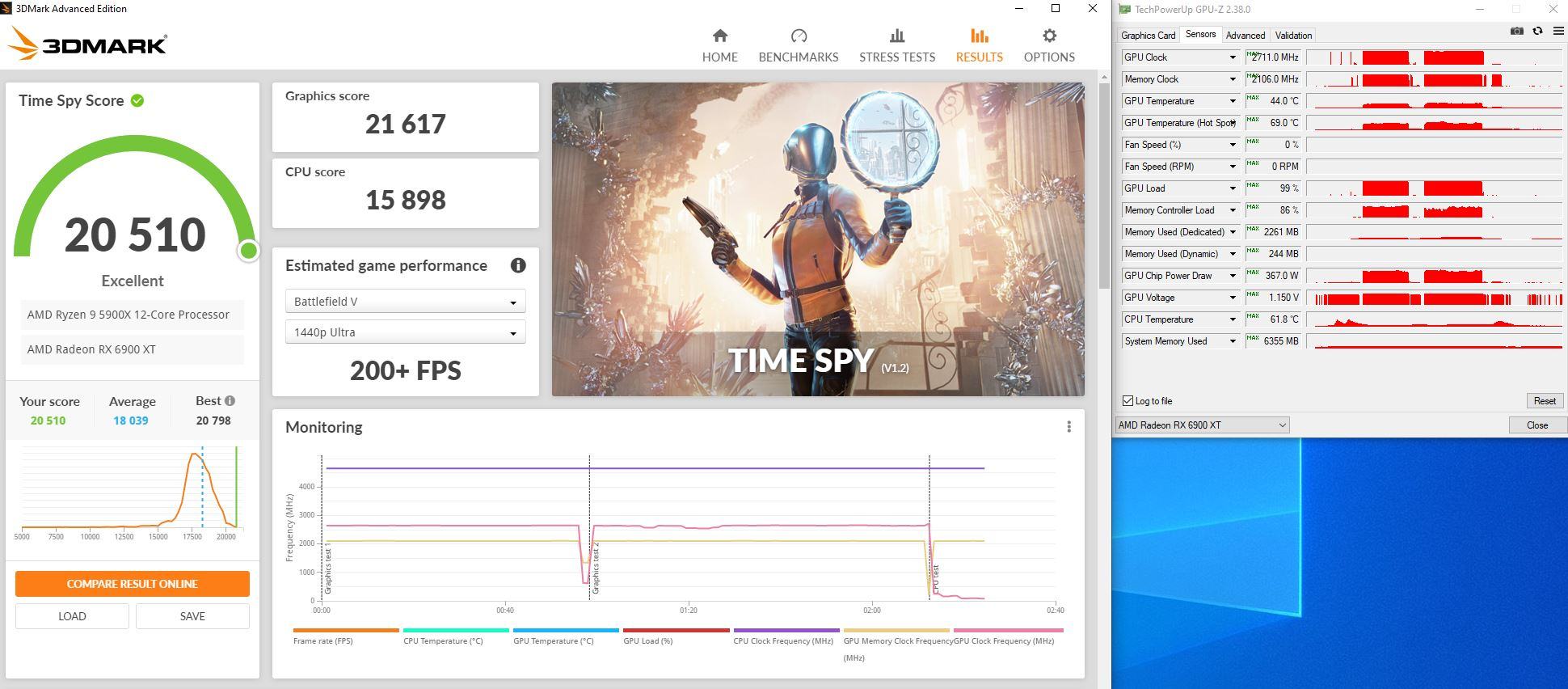Screen dimensions: 1568x689
Task: Click the 3DMark vertical scrollbar thumb
Action: coord(1104,184)
